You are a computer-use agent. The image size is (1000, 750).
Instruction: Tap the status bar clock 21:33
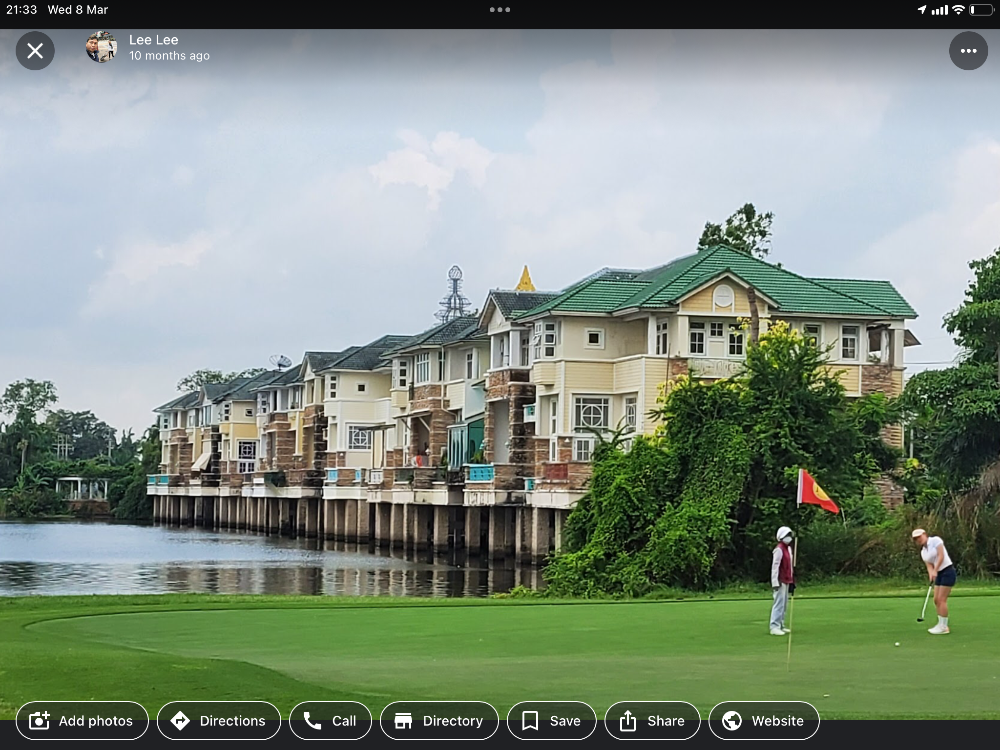[x=22, y=10]
